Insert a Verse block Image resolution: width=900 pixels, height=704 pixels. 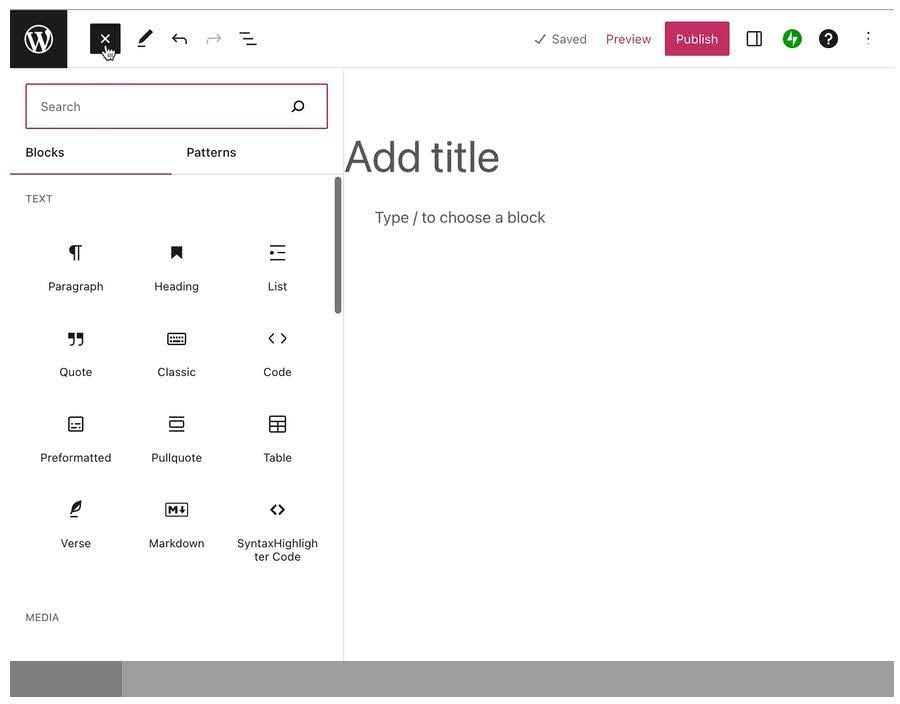[x=74, y=521]
